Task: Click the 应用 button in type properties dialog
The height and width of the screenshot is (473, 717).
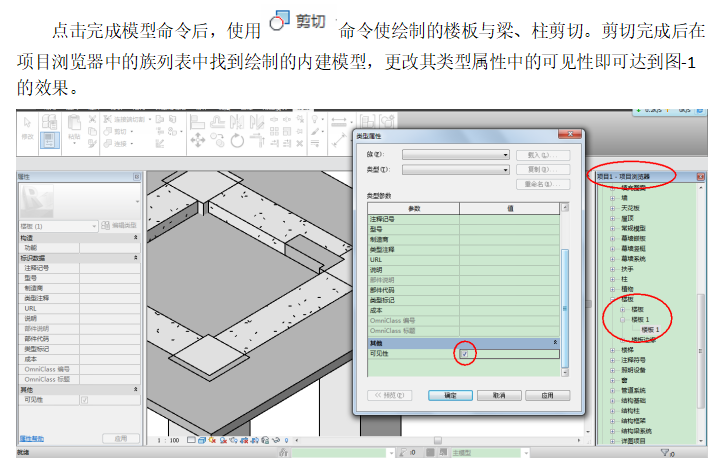Action: (547, 395)
